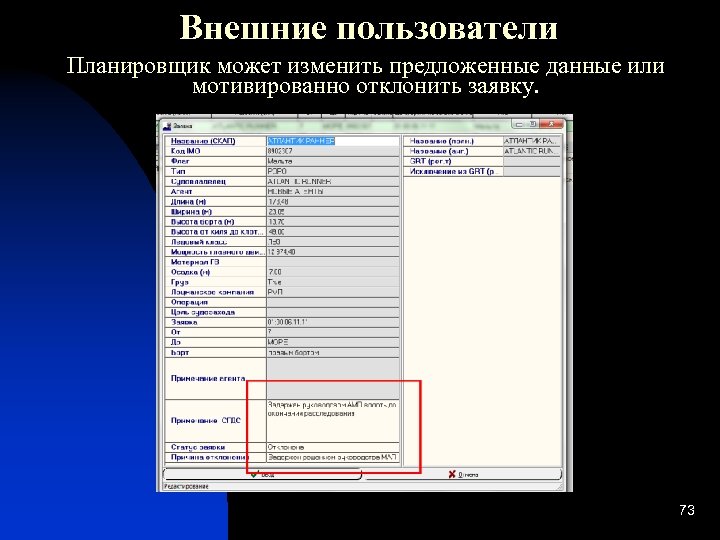Click the Примечание СПДС label
720x540 pixels.
pyautogui.click(x=206, y=421)
